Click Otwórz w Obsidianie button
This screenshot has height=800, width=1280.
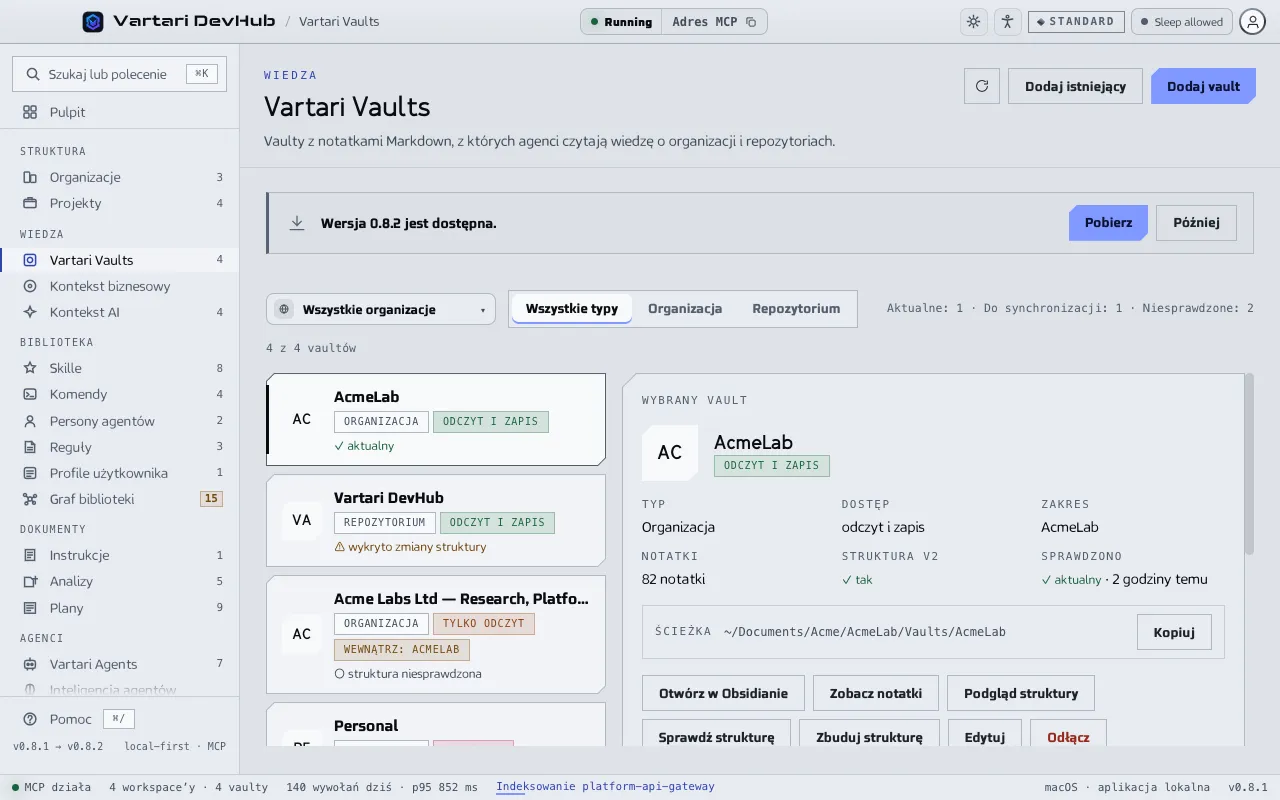click(x=723, y=693)
